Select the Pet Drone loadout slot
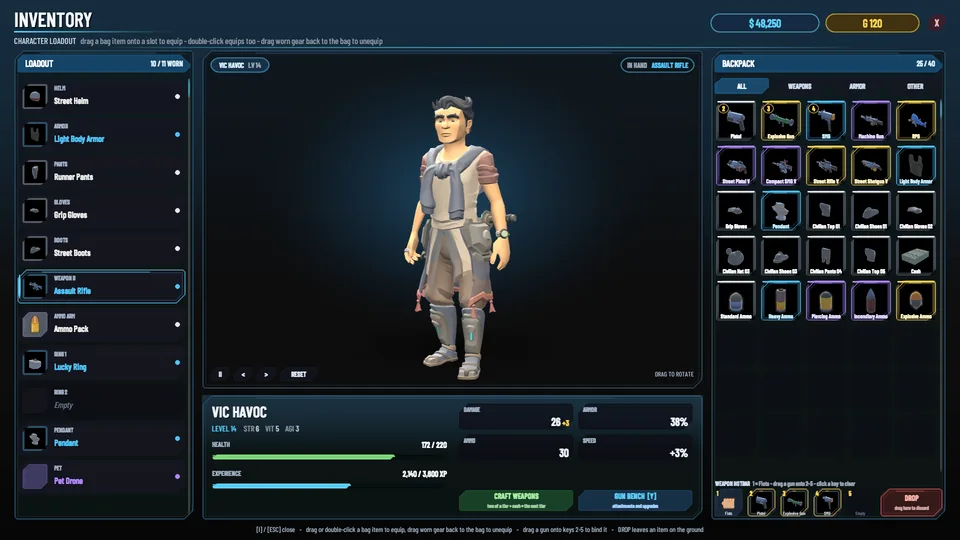This screenshot has height=540, width=960. (x=102, y=476)
